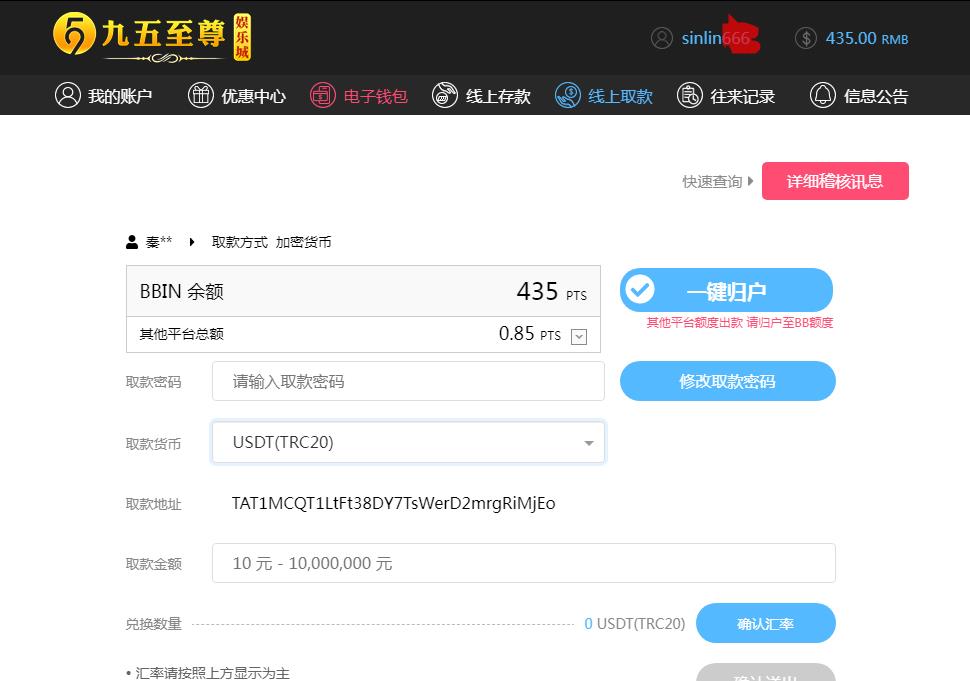970x681 pixels.
Task: Click the 线上取款 withdrawal icon
Action: click(567, 95)
